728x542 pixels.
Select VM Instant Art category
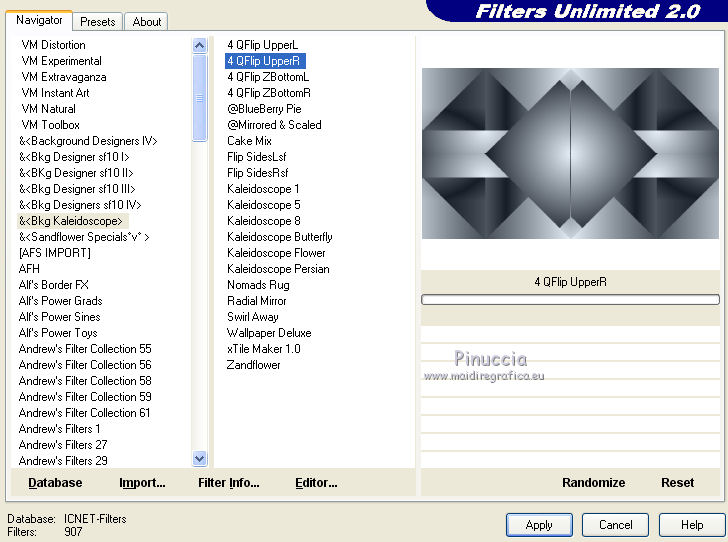pos(55,93)
